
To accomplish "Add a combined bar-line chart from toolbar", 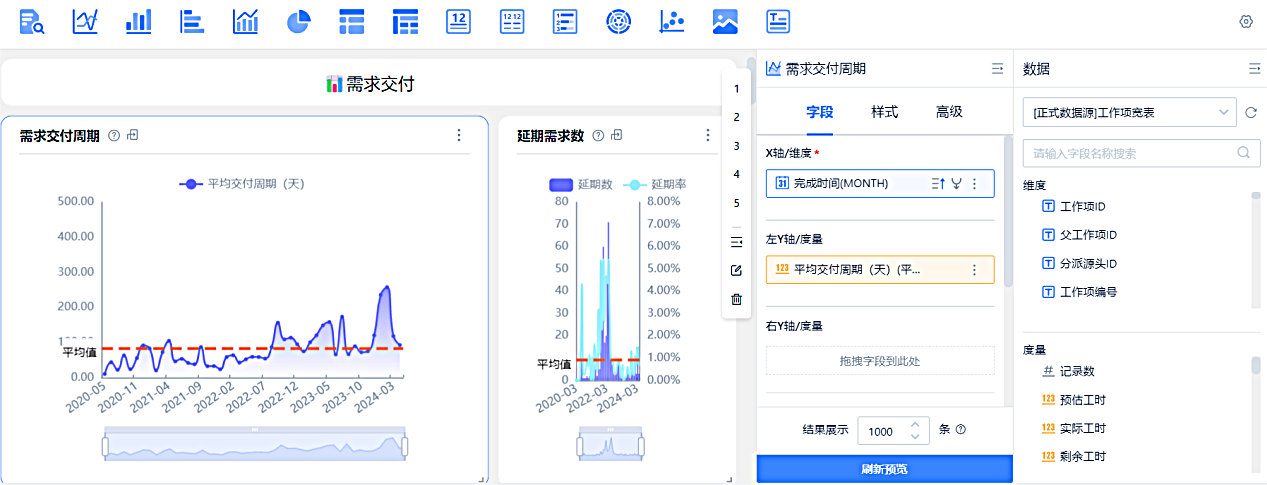I will coord(245,21).
